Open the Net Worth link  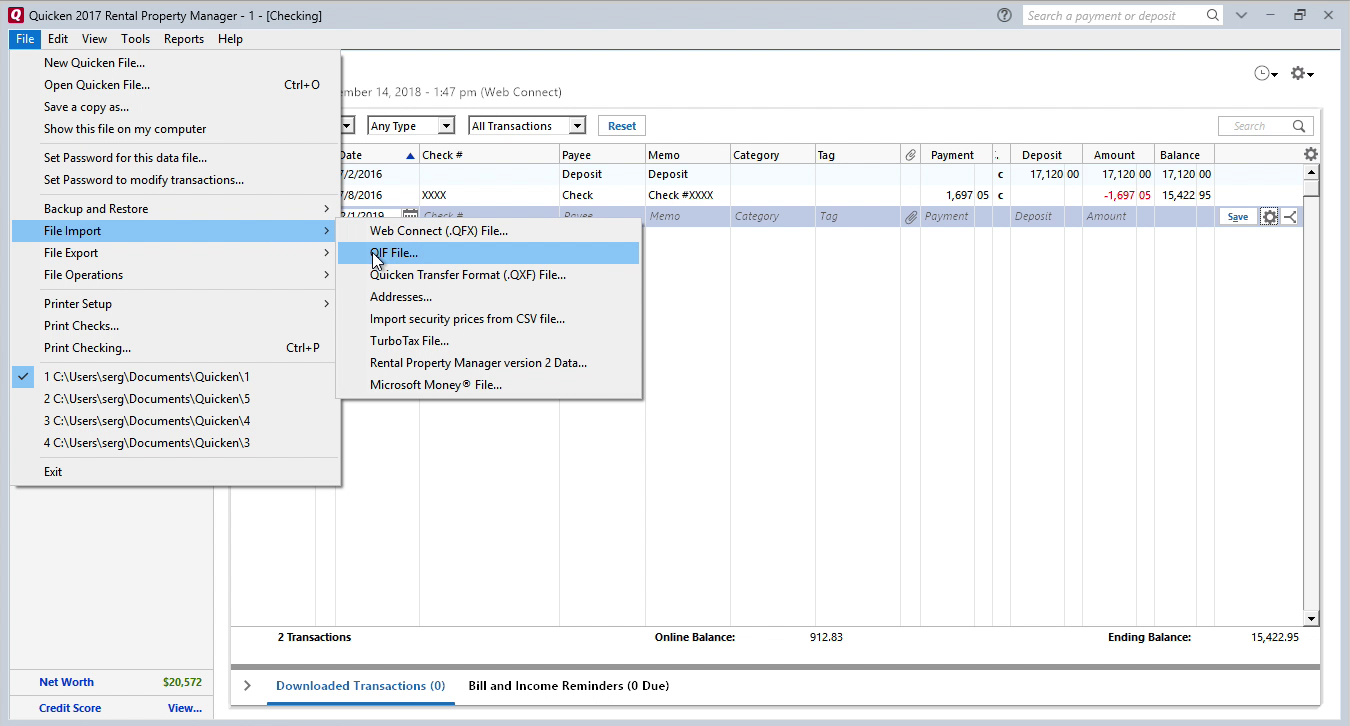66,682
